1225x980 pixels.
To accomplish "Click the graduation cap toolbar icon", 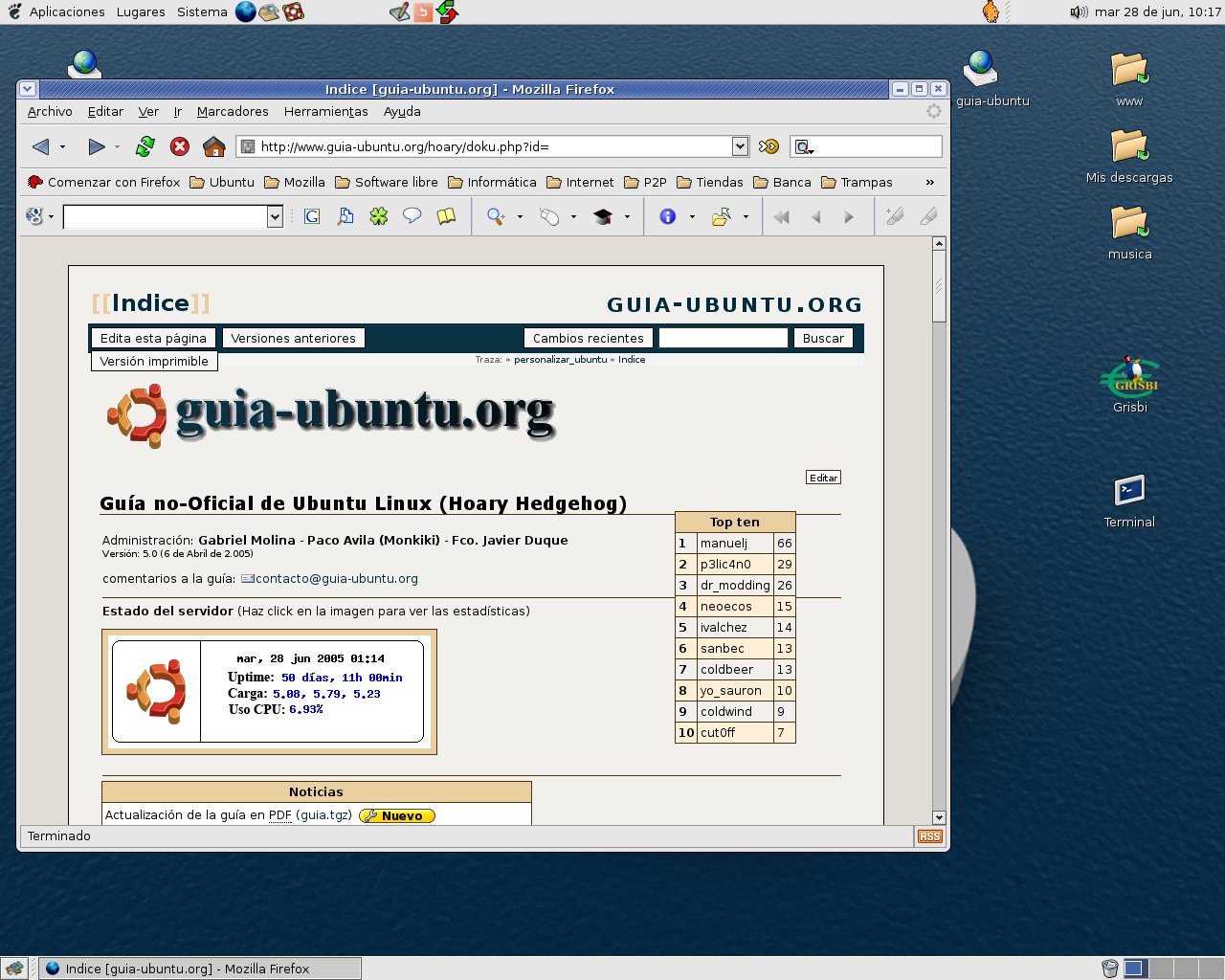I will point(603,216).
